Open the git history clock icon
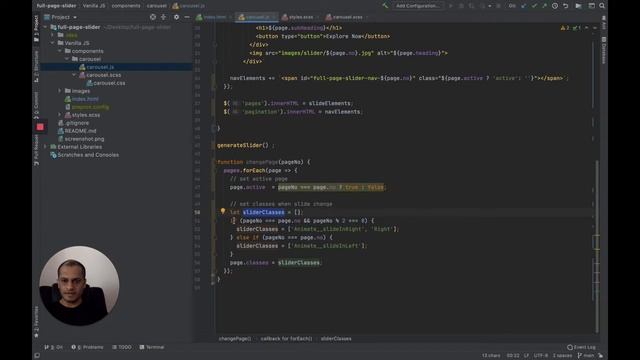640x360 pixels. (555, 6)
